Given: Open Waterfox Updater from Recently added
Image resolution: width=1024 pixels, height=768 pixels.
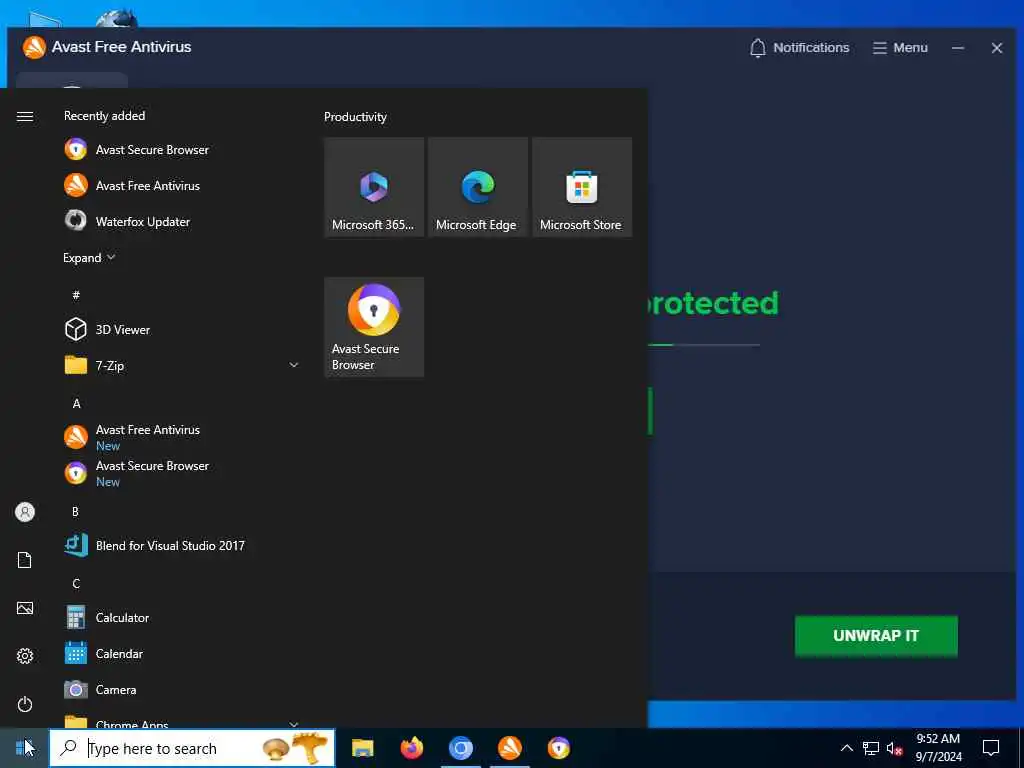Looking at the screenshot, I should click(182, 221).
